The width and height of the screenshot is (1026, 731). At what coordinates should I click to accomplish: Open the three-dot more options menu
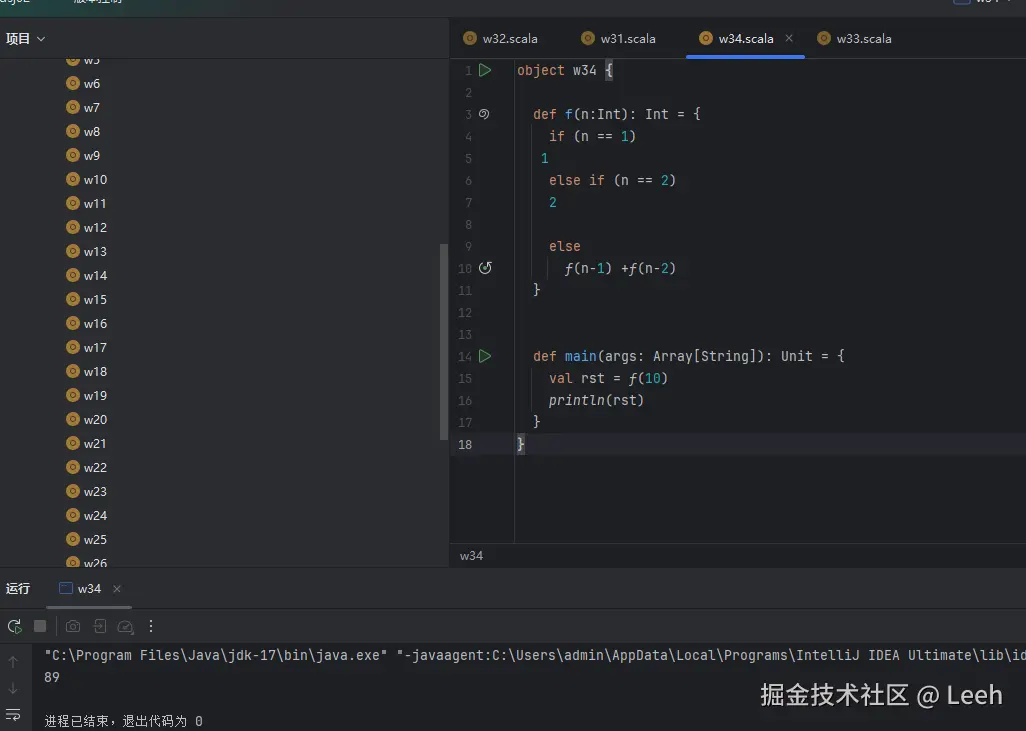(x=151, y=626)
